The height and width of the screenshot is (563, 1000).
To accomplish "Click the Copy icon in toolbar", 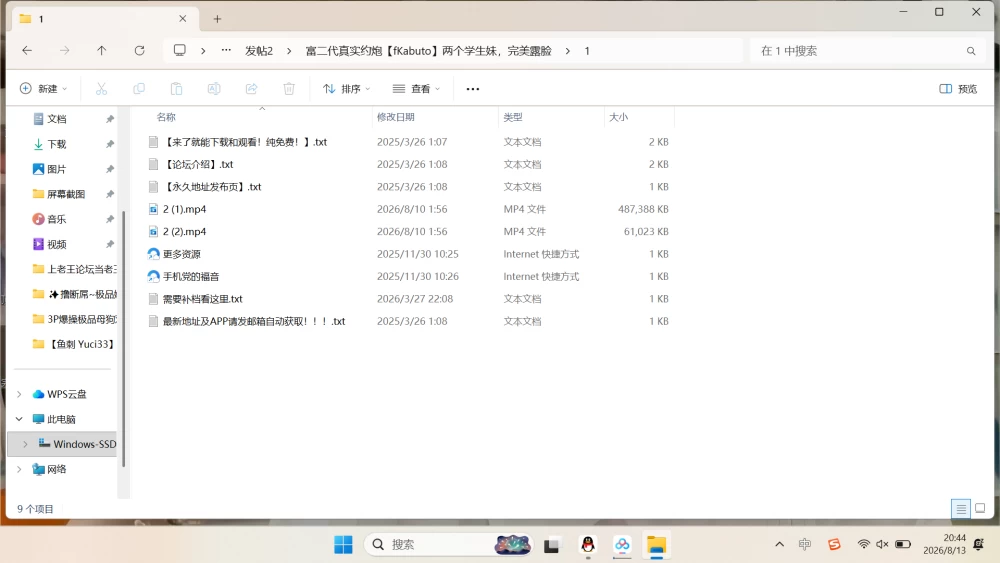I will [138, 89].
